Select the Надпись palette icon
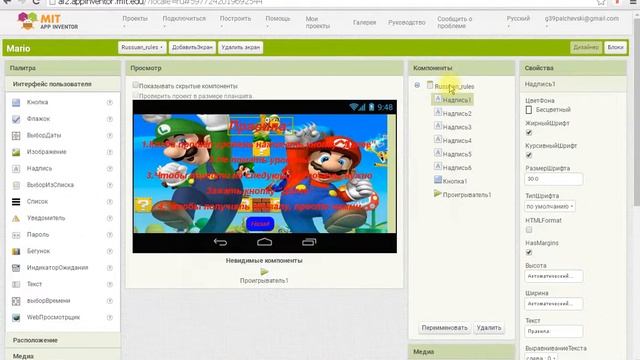 tap(16, 169)
